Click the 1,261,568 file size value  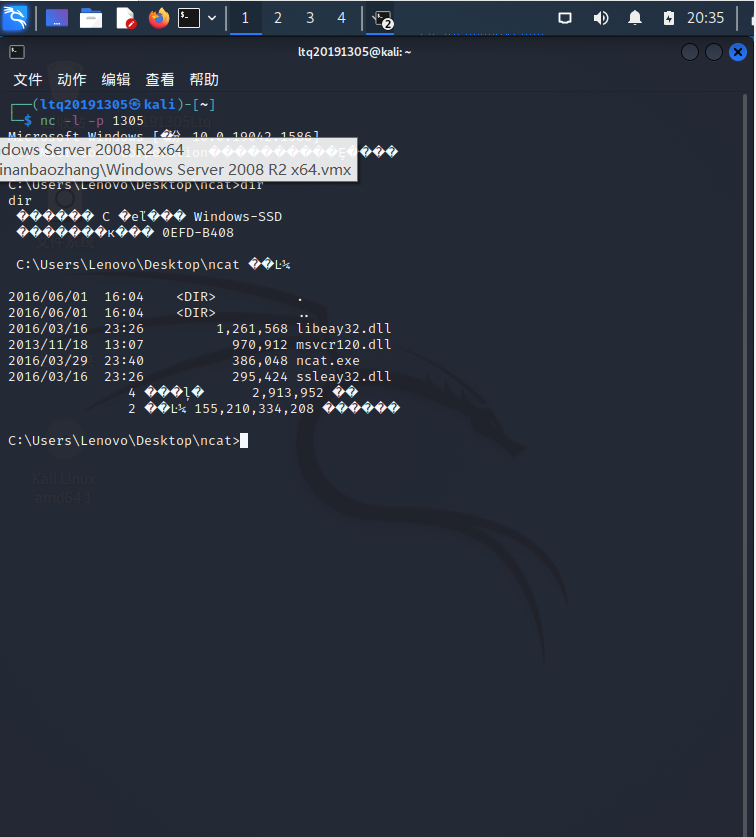tap(251, 329)
